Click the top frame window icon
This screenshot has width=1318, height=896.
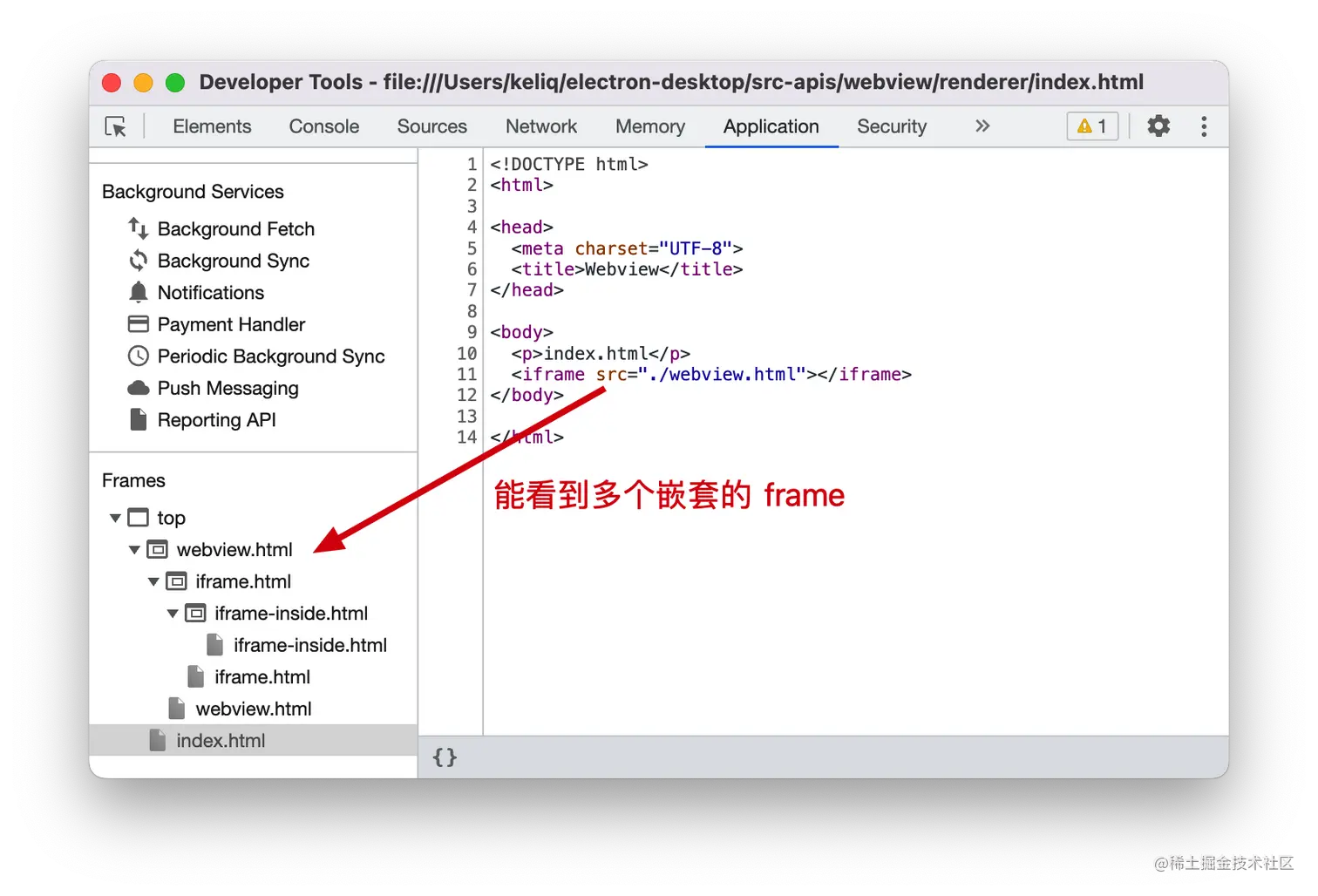[x=139, y=518]
